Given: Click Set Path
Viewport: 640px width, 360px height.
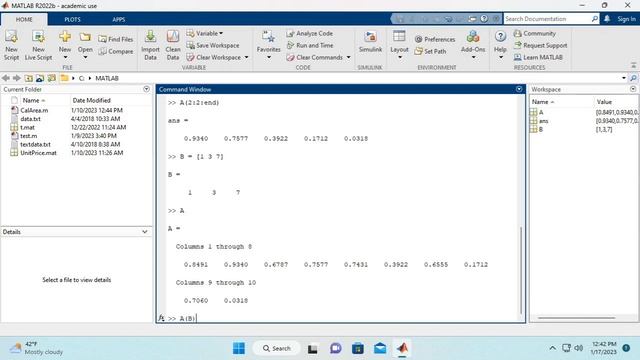Looking at the screenshot, I should coord(430,51).
